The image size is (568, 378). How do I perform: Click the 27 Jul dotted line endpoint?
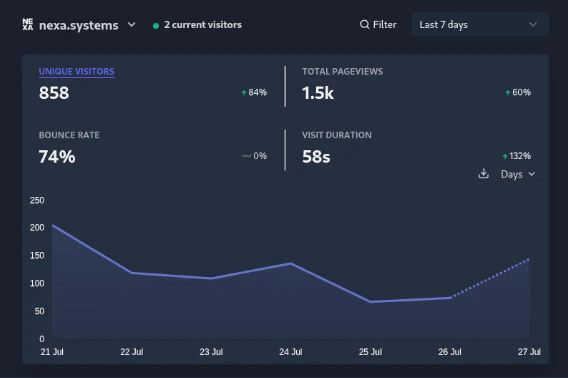(529, 259)
